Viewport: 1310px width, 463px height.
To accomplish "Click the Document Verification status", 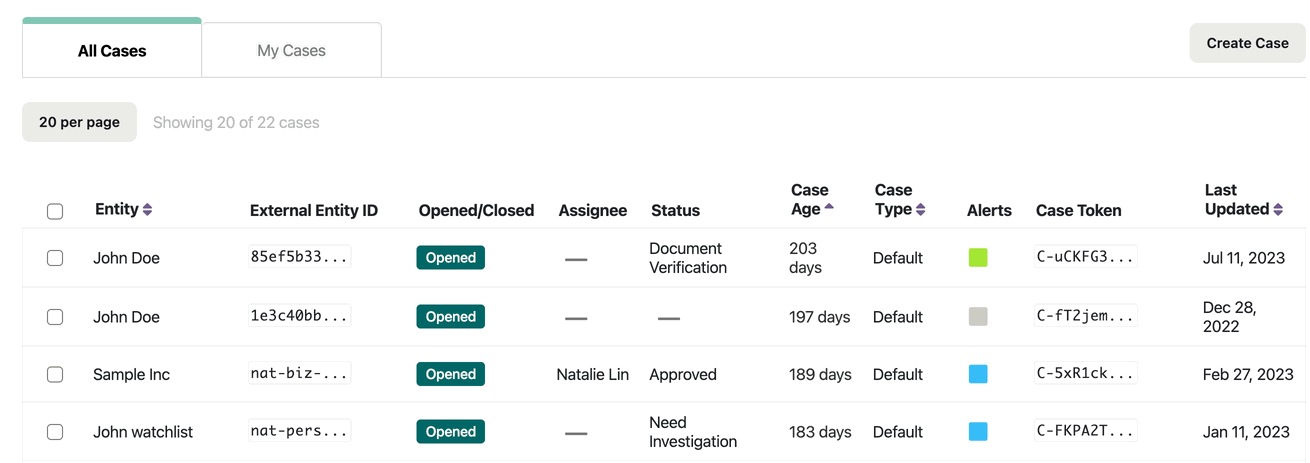I will [688, 258].
